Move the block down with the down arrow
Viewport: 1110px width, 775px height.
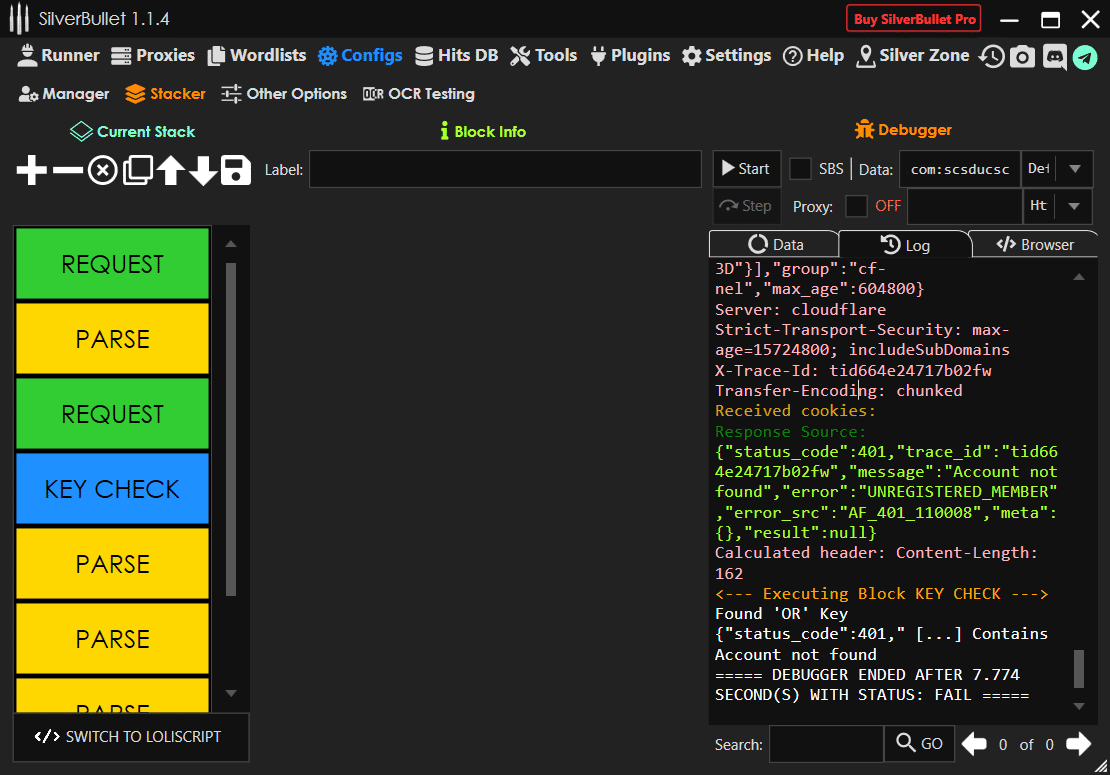point(203,171)
